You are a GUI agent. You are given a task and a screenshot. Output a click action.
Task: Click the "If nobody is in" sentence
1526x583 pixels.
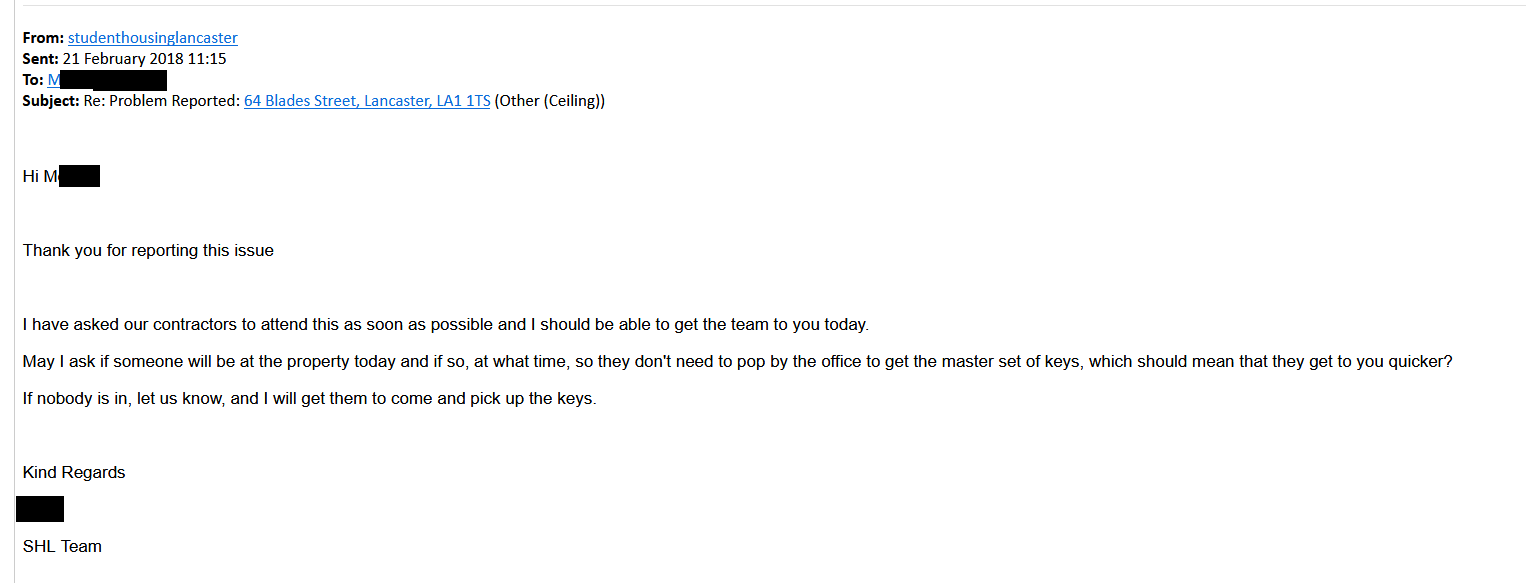[309, 399]
